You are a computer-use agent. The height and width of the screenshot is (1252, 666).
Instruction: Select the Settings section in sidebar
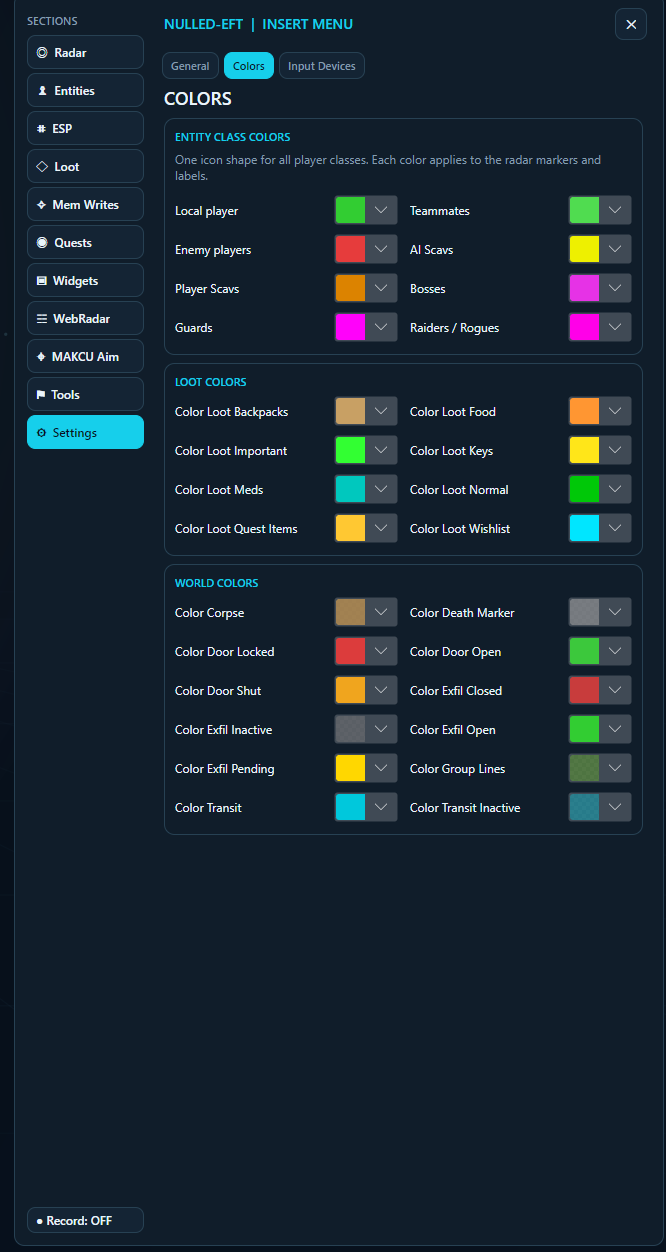pyautogui.click(x=85, y=432)
